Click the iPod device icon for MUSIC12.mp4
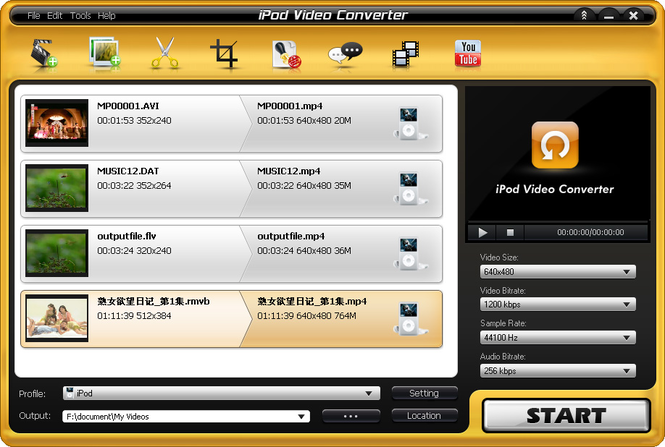The width and height of the screenshot is (665, 447). (x=409, y=189)
